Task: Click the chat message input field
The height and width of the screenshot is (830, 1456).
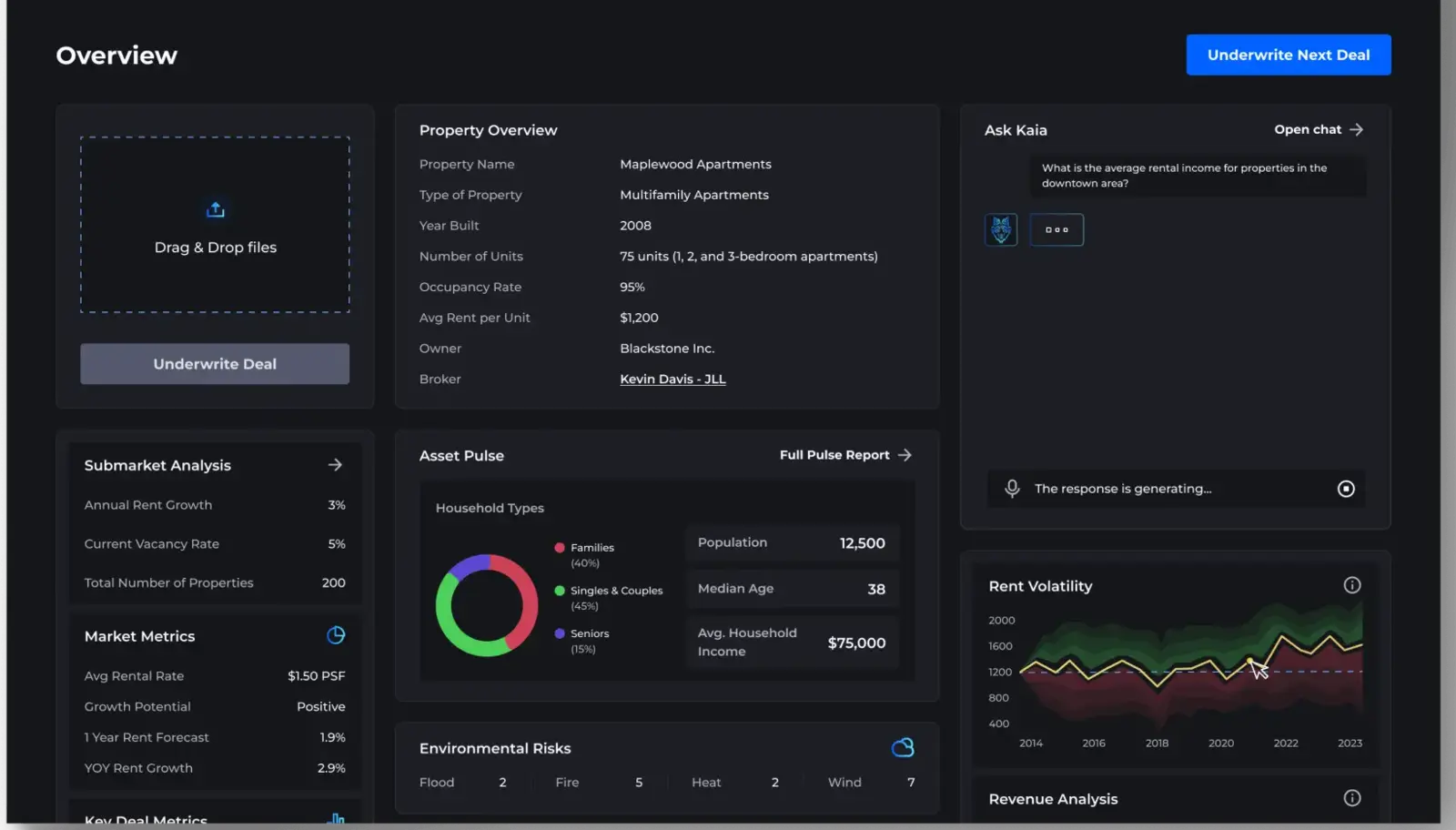Action: click(x=1174, y=489)
